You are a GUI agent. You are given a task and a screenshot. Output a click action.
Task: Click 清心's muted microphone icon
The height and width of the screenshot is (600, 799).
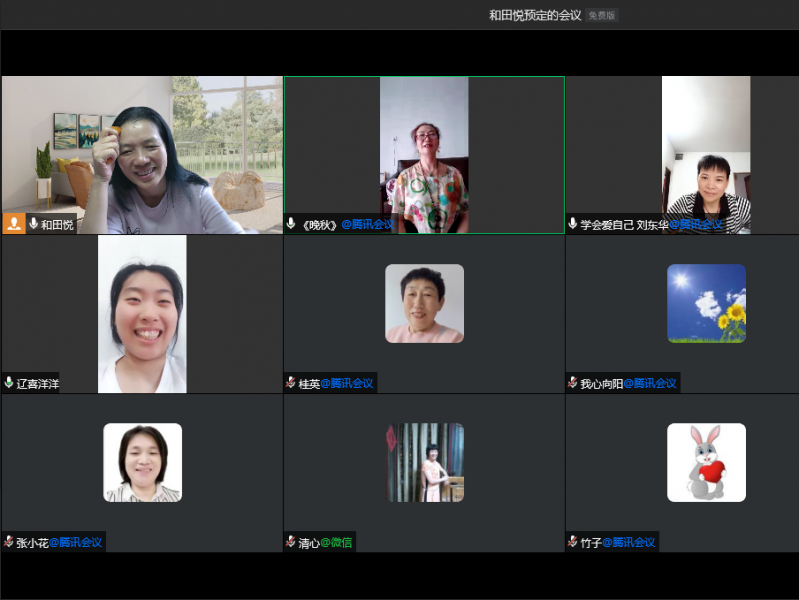coord(291,542)
